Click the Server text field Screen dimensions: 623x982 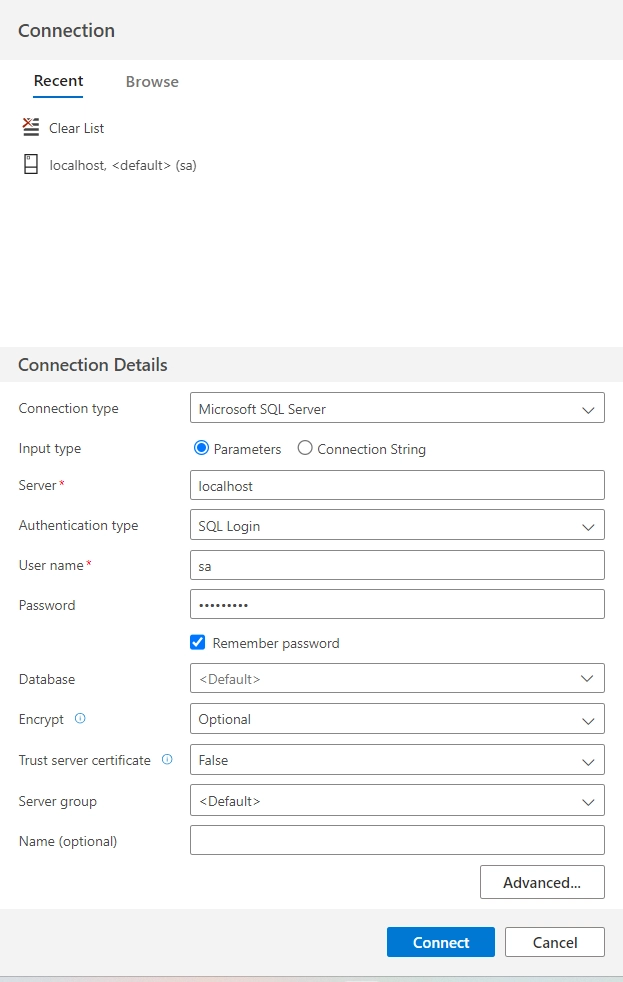click(397, 485)
